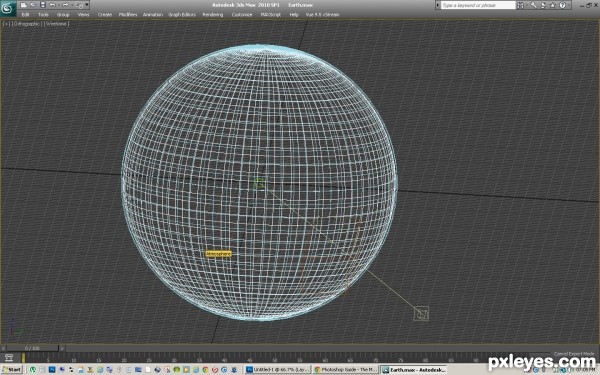Open Subscription Center key icon
This screenshot has width=600, height=375.
[533, 5]
